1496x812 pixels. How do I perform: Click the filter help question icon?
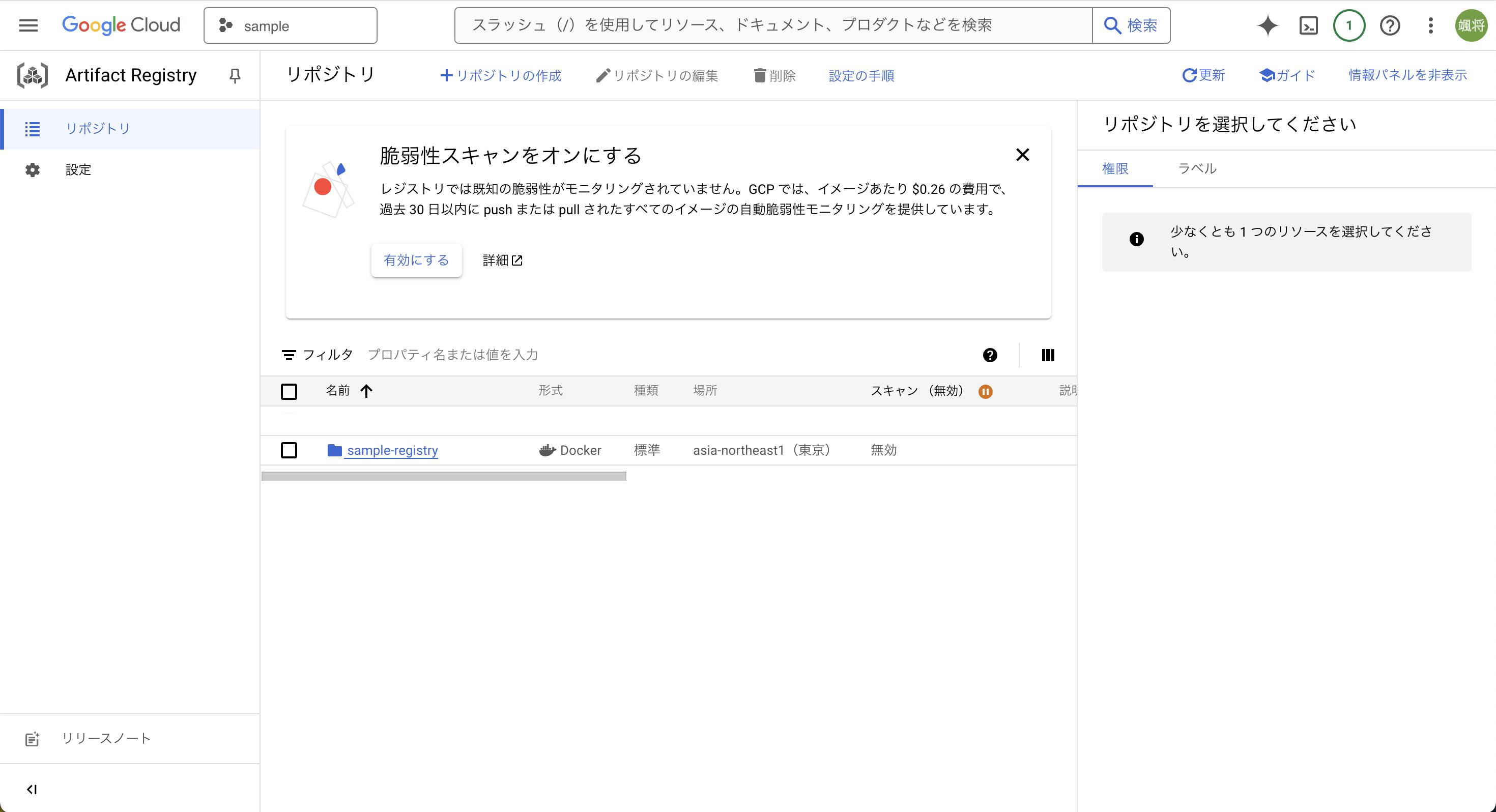coord(990,355)
